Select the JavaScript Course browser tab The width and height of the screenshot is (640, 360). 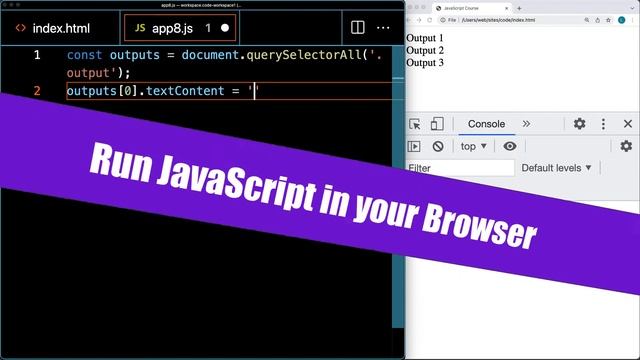pyautogui.click(x=471, y=8)
